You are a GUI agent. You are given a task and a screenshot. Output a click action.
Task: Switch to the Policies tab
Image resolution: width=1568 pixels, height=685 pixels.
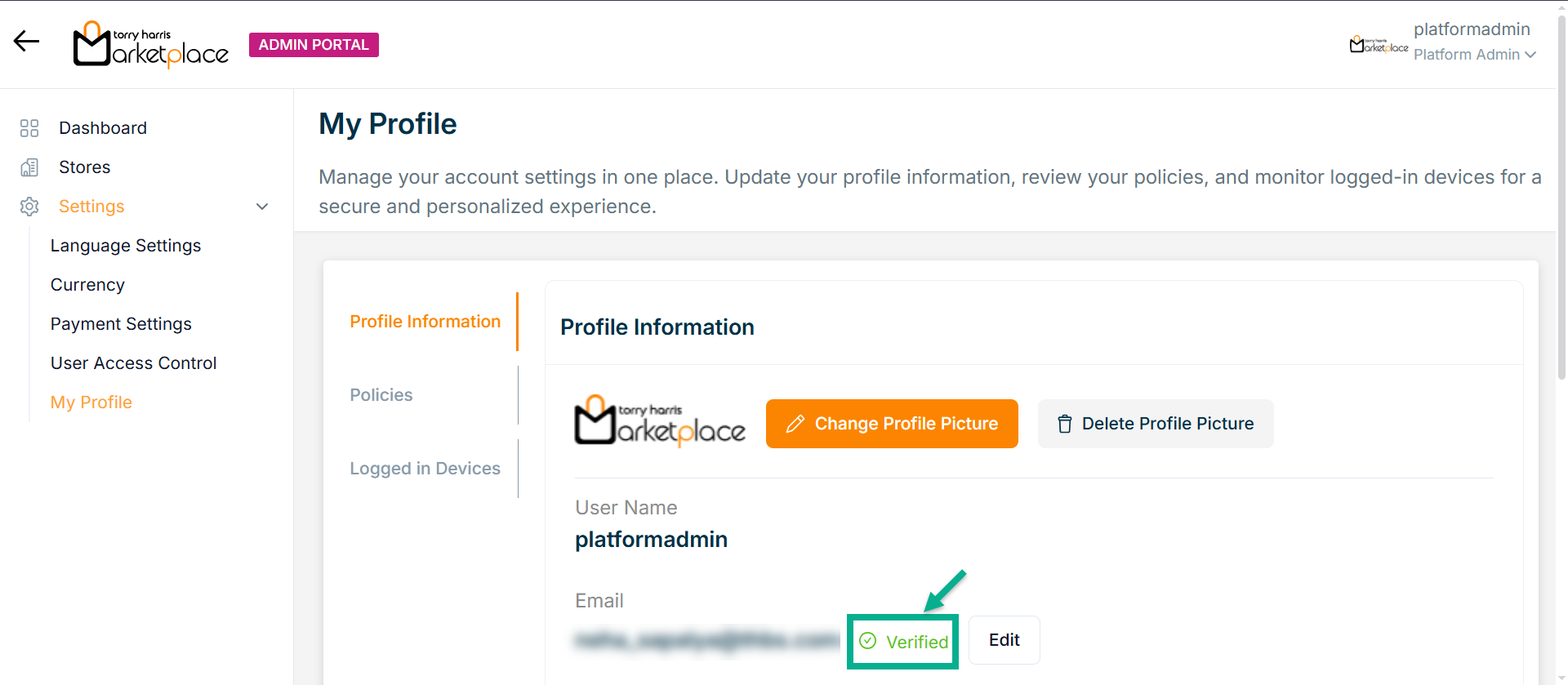(381, 395)
